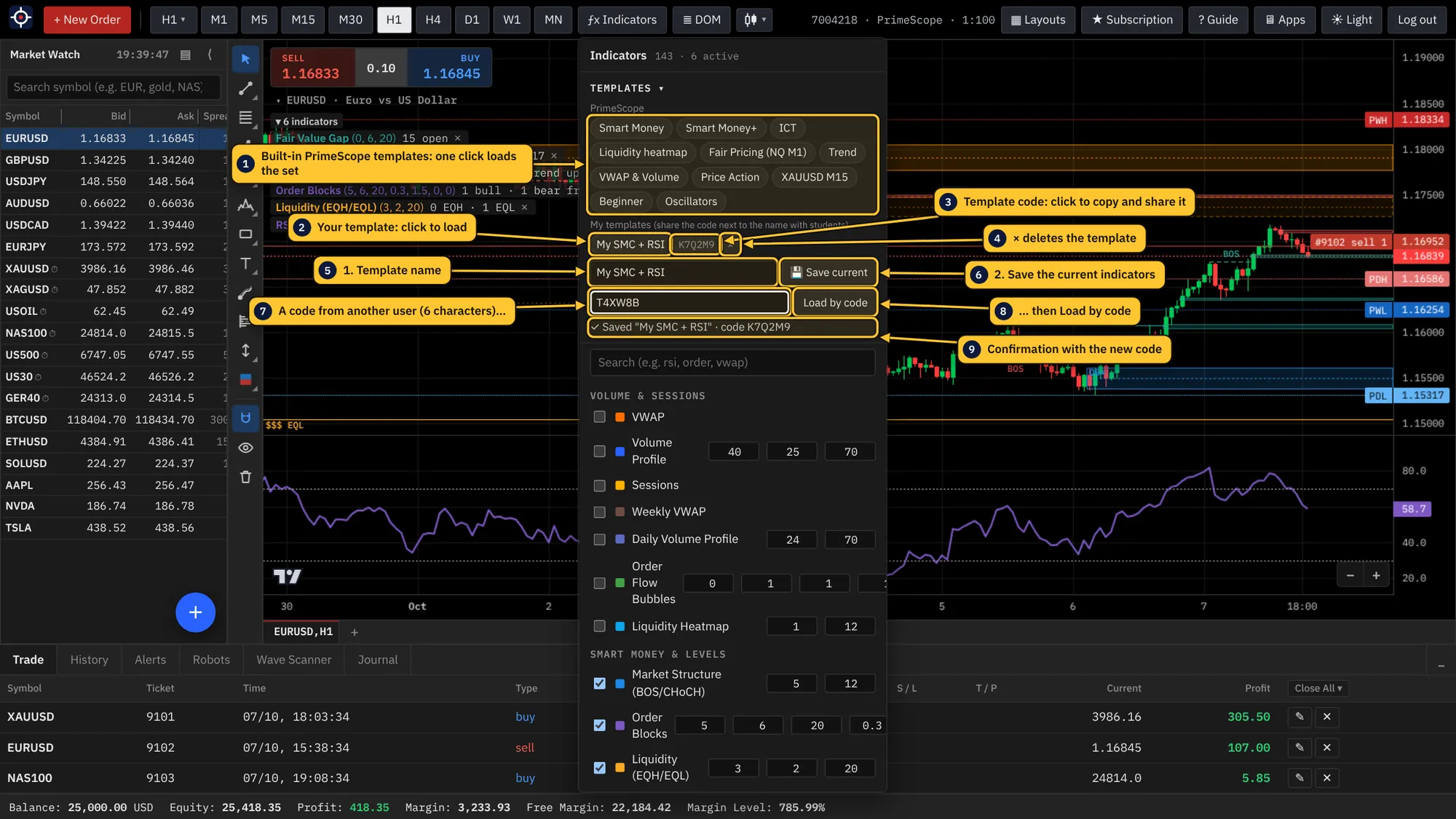This screenshot has height=819, width=1456.
Task: Enable the Weekly VWAP checkbox
Action: click(x=599, y=513)
